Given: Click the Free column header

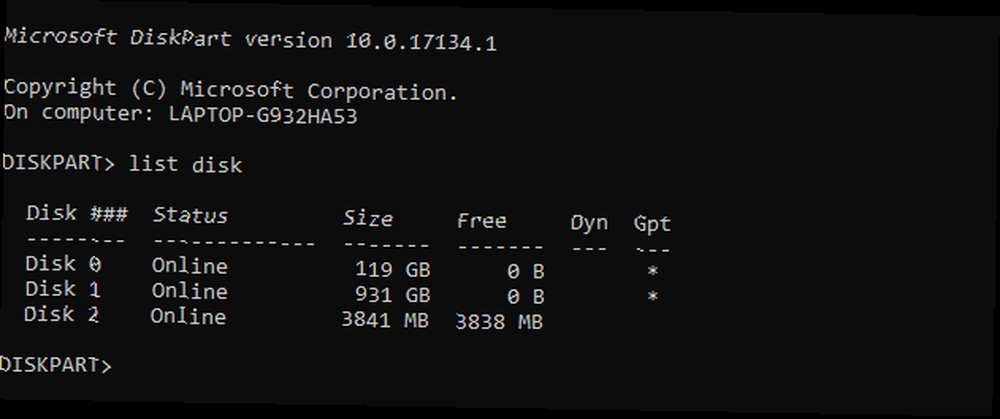Looking at the screenshot, I should pyautogui.click(x=482, y=221).
